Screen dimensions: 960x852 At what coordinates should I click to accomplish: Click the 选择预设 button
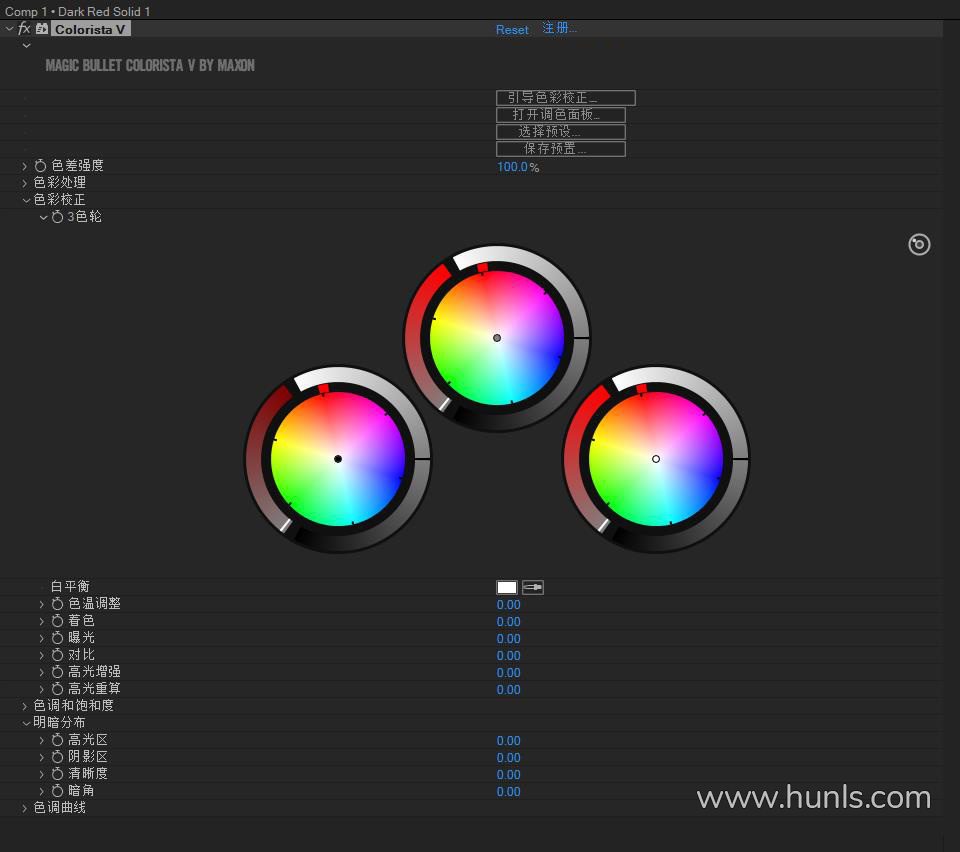point(560,132)
